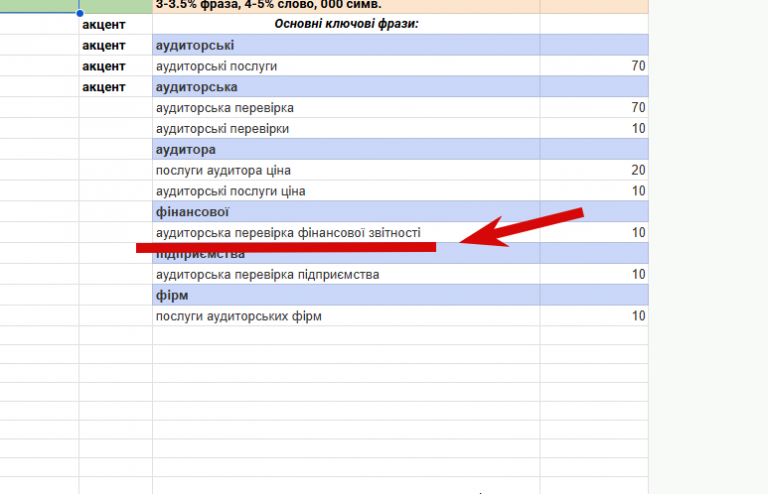Select the 'аудиторська' group header cell
Screen dimensions: 768x494
346,87
